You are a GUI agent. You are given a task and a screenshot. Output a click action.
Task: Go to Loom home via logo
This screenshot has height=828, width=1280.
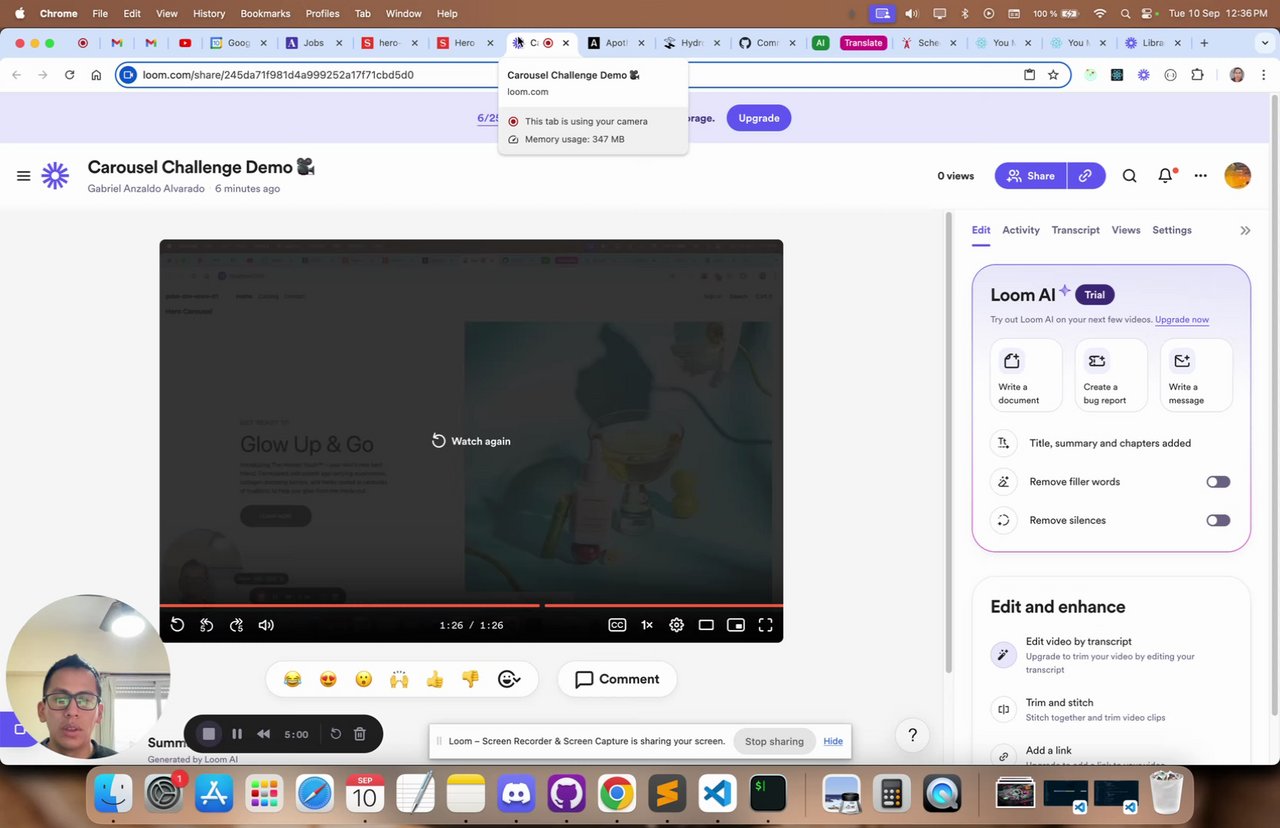click(x=55, y=176)
